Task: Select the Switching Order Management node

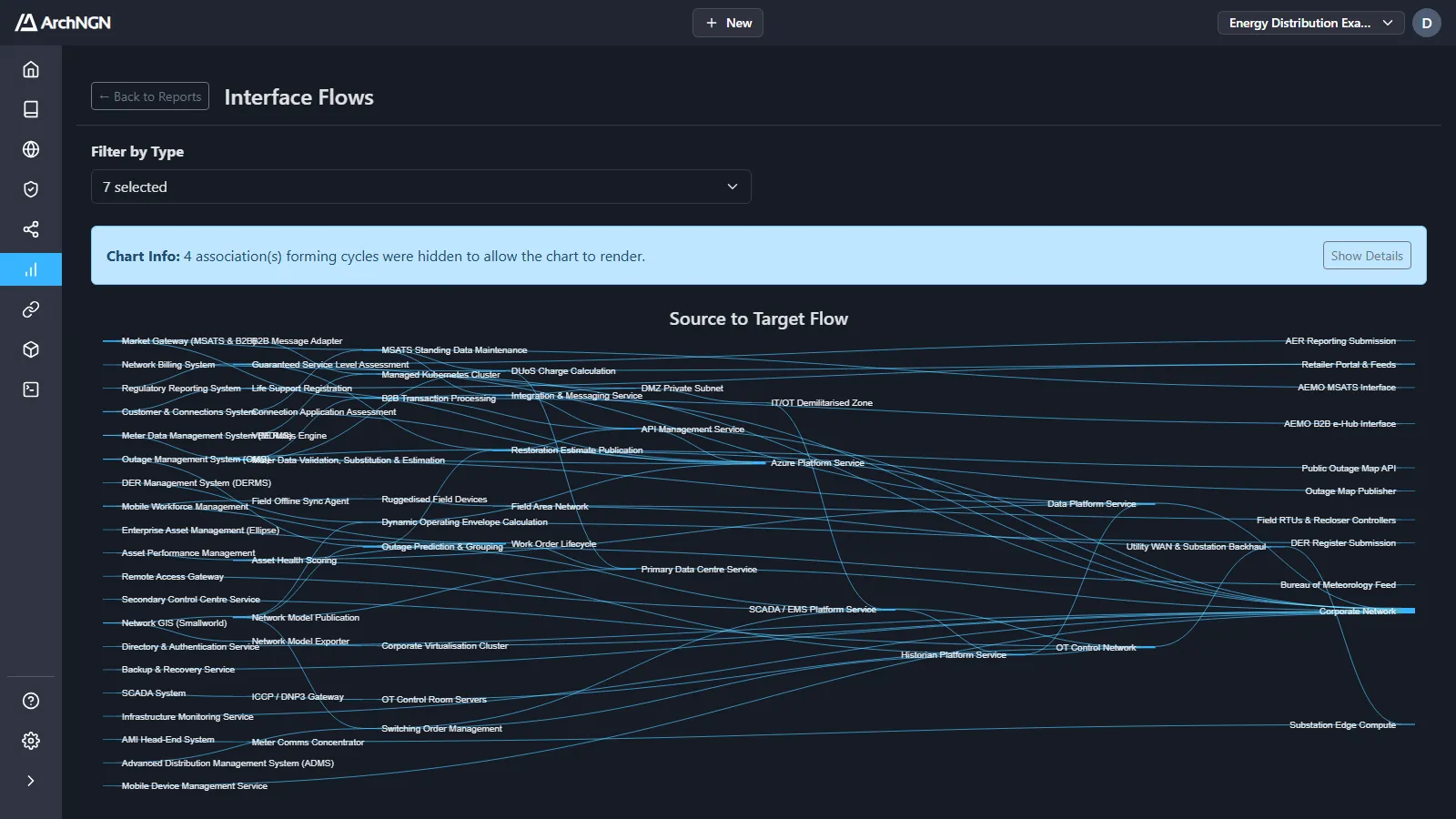Action: click(x=441, y=729)
